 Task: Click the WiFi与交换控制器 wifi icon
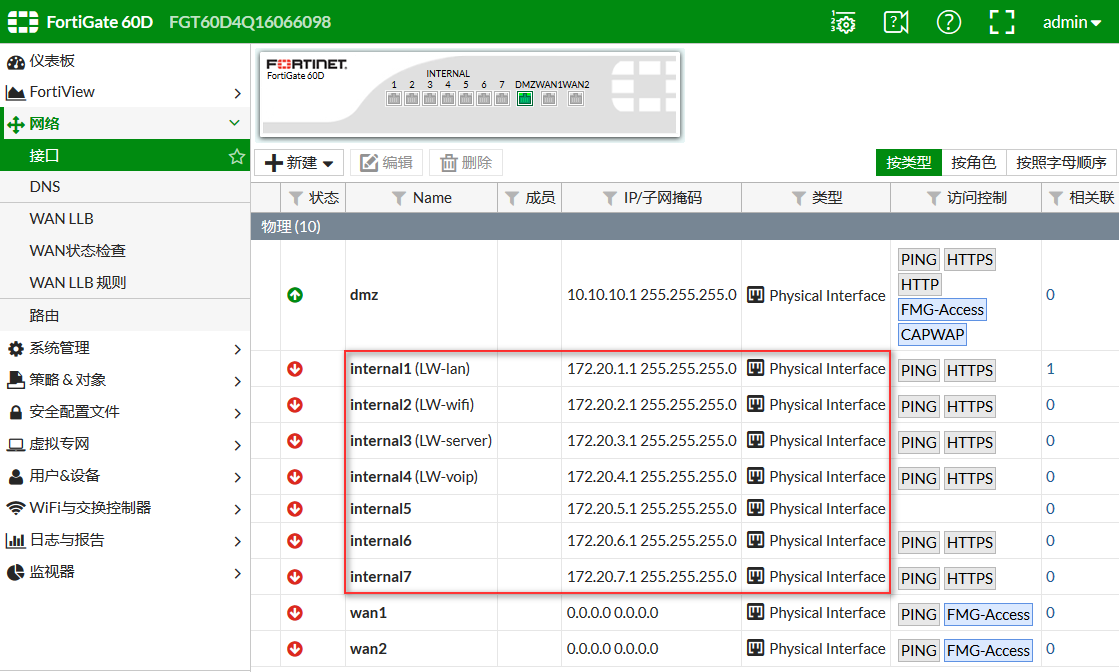pos(16,509)
